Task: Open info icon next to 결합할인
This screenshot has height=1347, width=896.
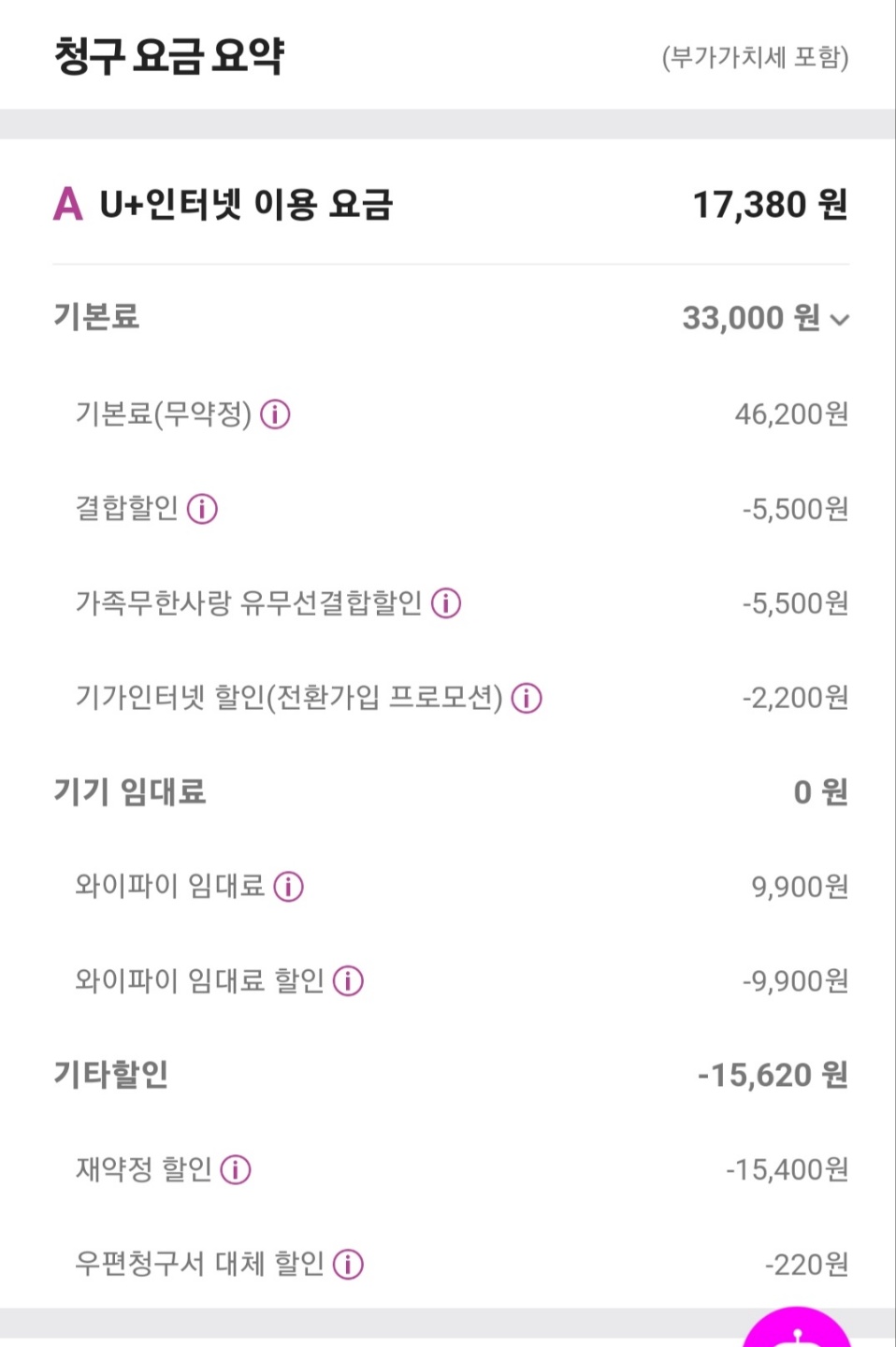Action: [202, 509]
